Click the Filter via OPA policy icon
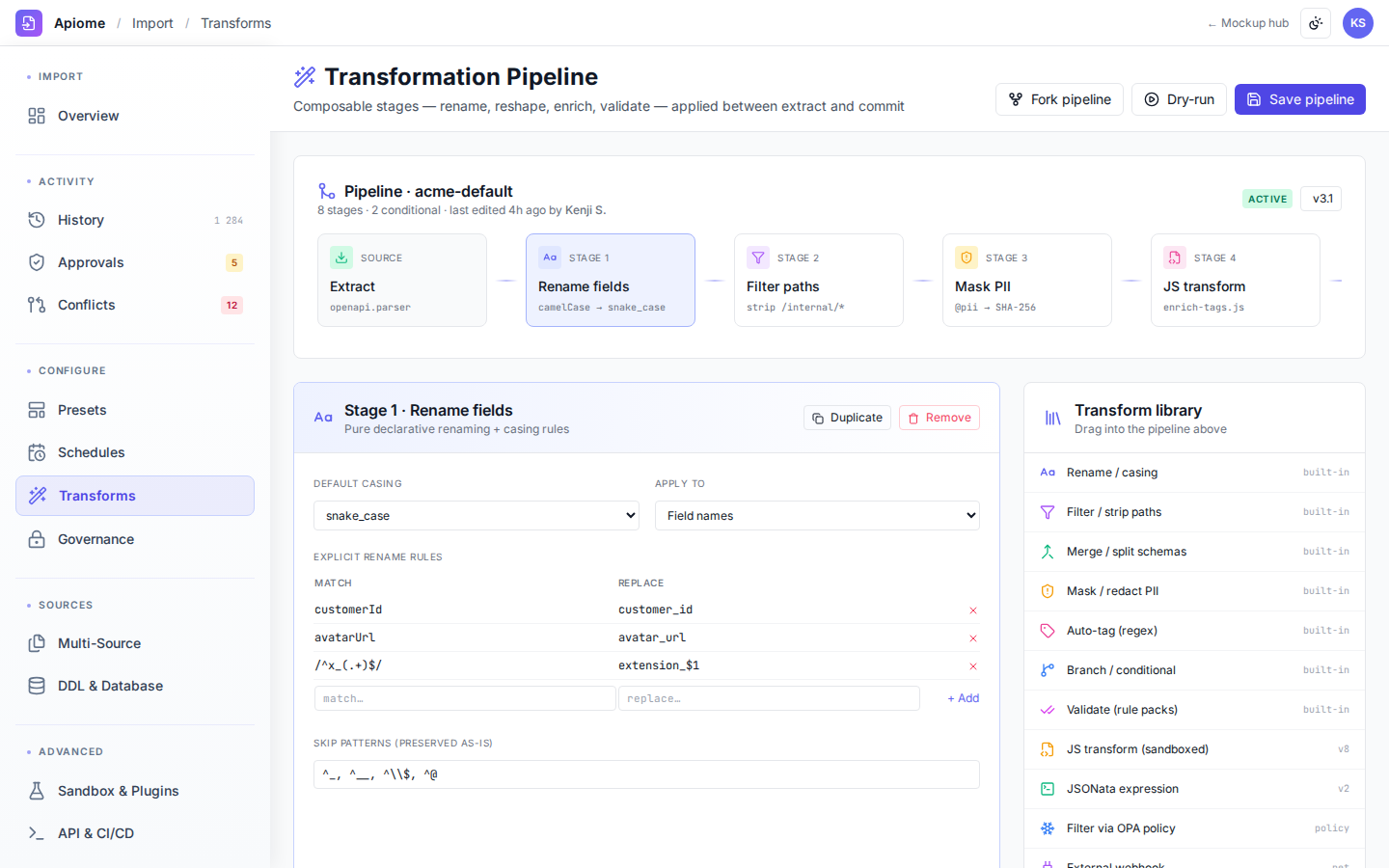 [1048, 828]
